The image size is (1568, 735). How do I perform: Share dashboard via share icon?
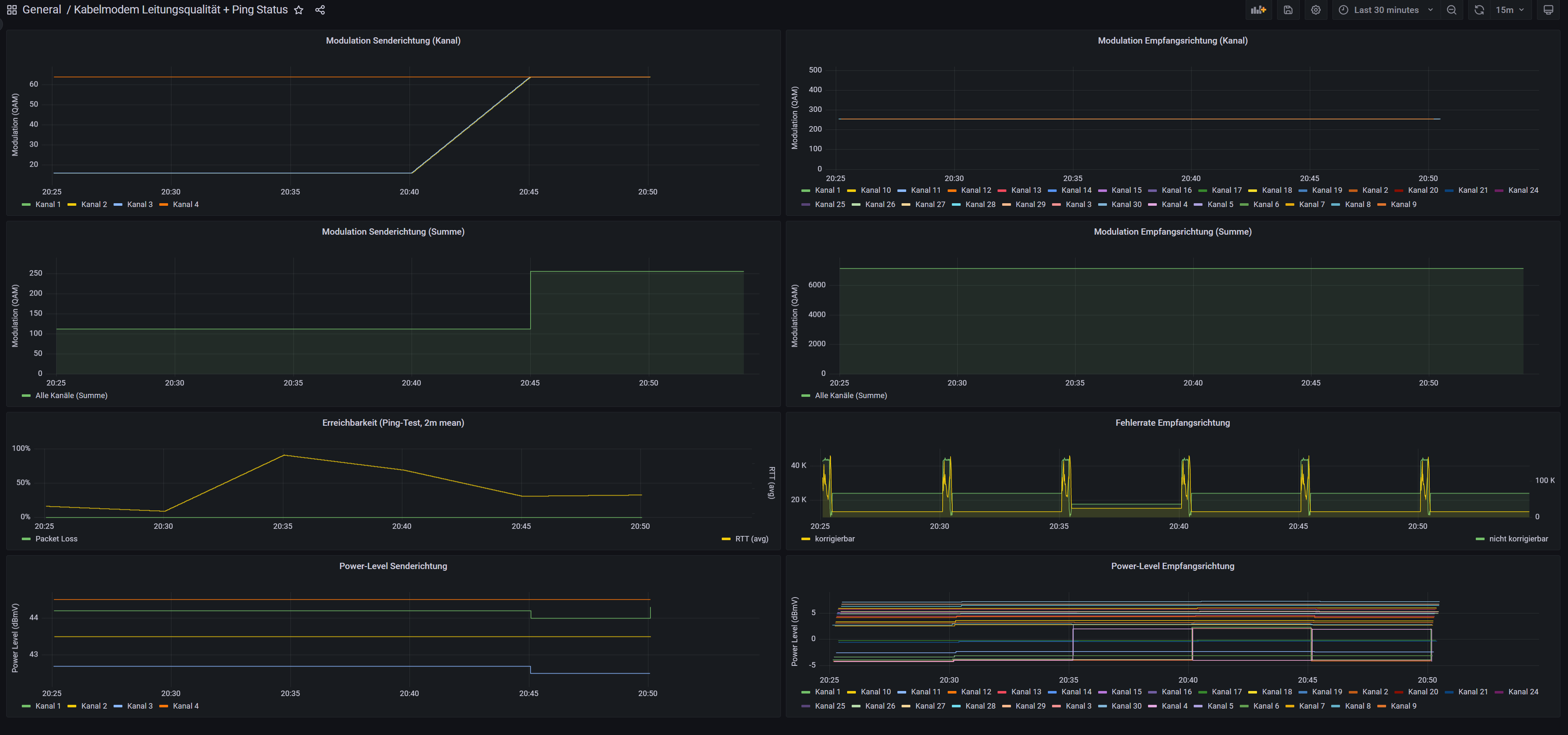coord(320,10)
